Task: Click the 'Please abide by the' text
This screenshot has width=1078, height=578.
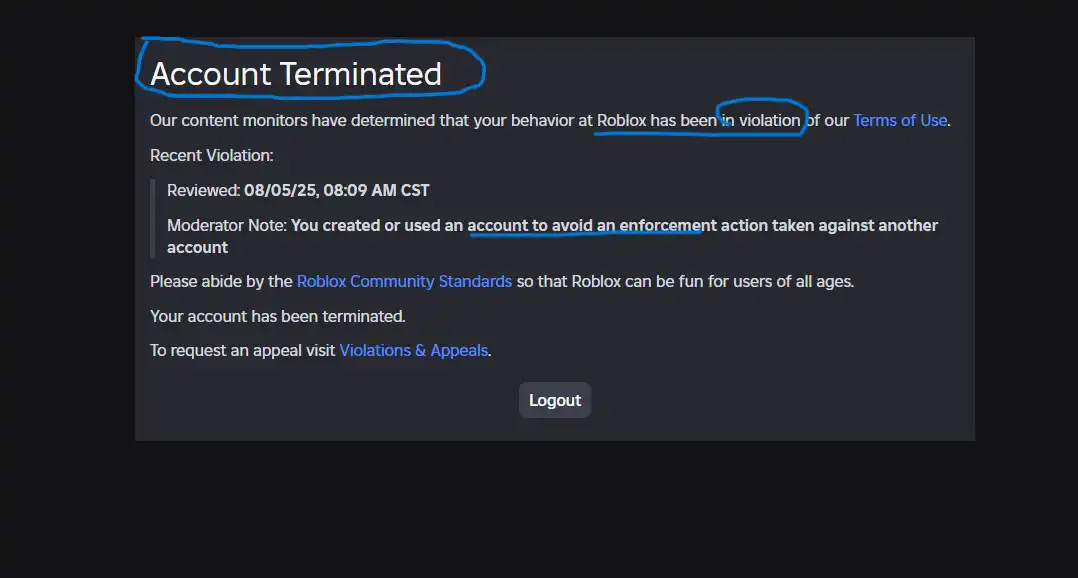Action: click(x=221, y=282)
